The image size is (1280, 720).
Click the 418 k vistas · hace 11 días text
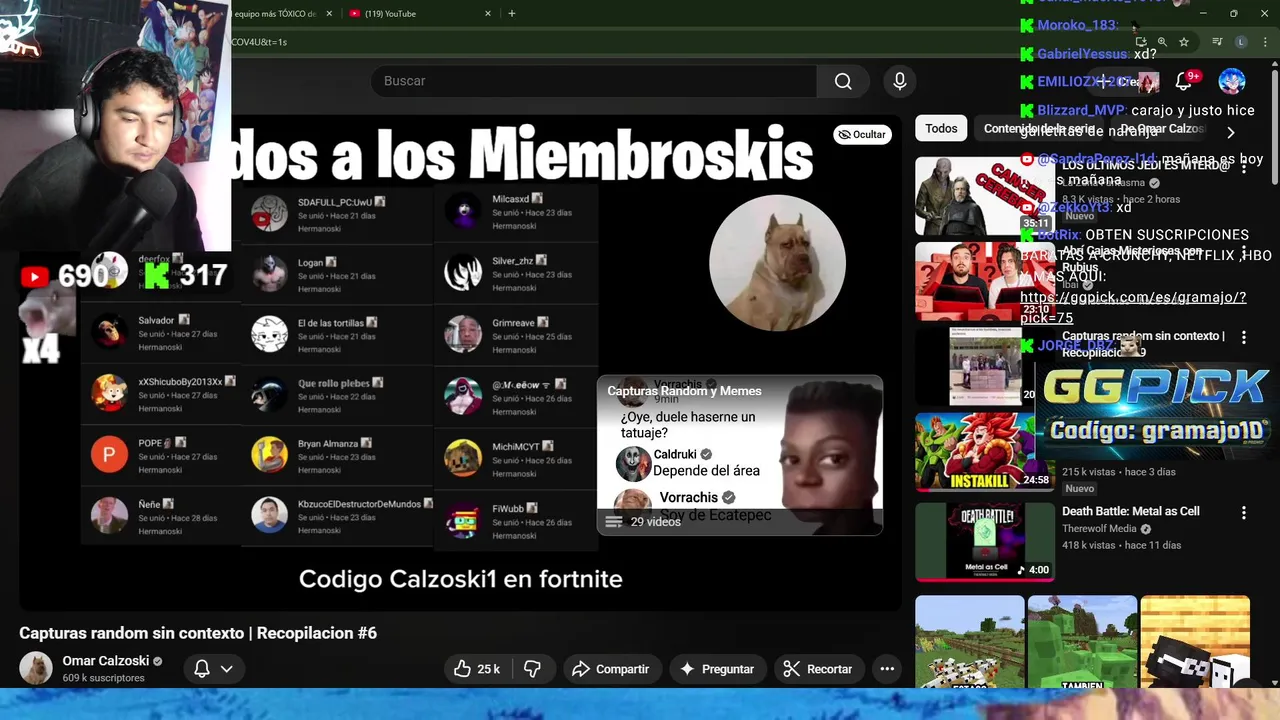click(x=1121, y=545)
